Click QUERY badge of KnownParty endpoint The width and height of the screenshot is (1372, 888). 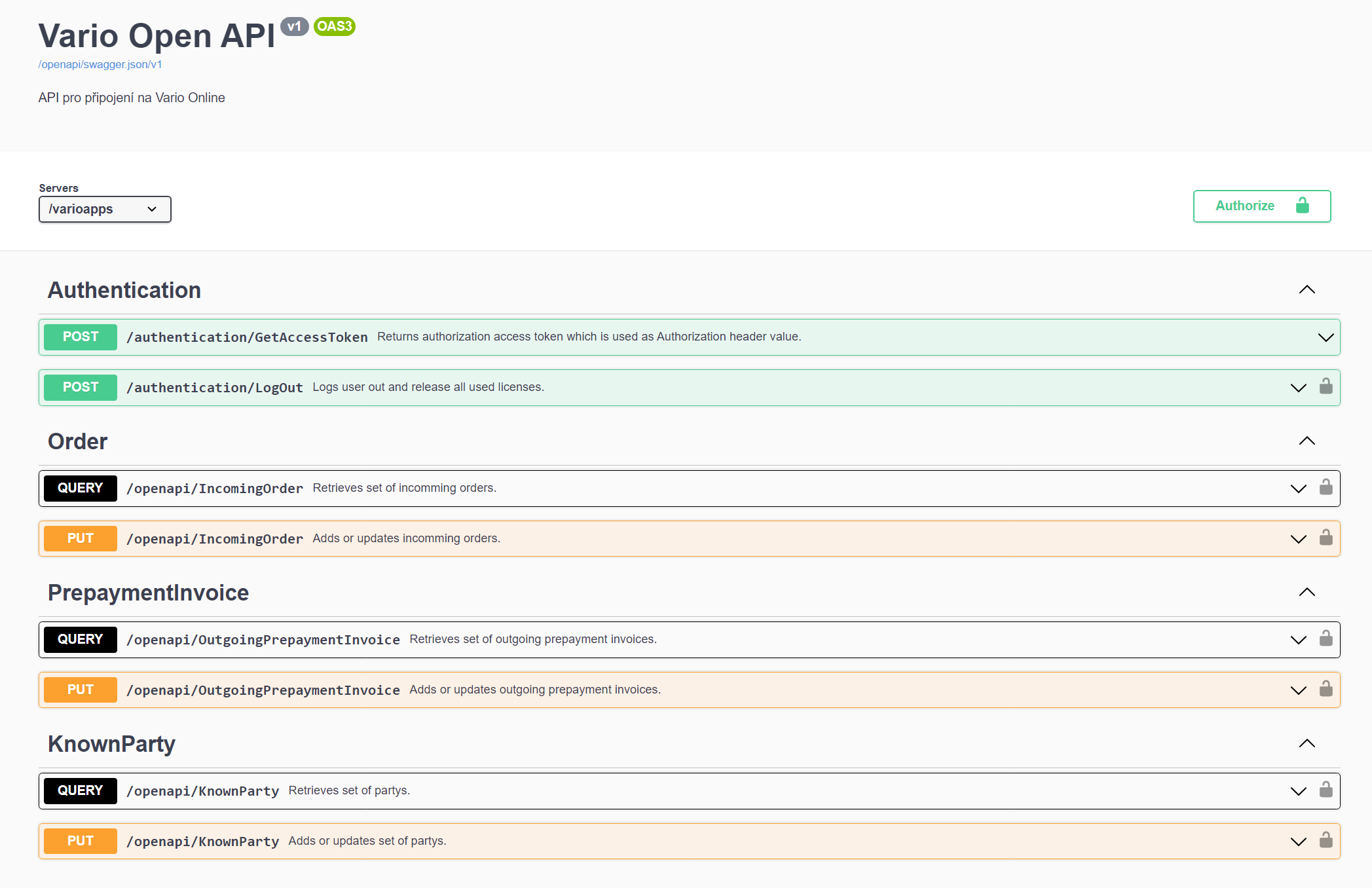click(x=81, y=790)
